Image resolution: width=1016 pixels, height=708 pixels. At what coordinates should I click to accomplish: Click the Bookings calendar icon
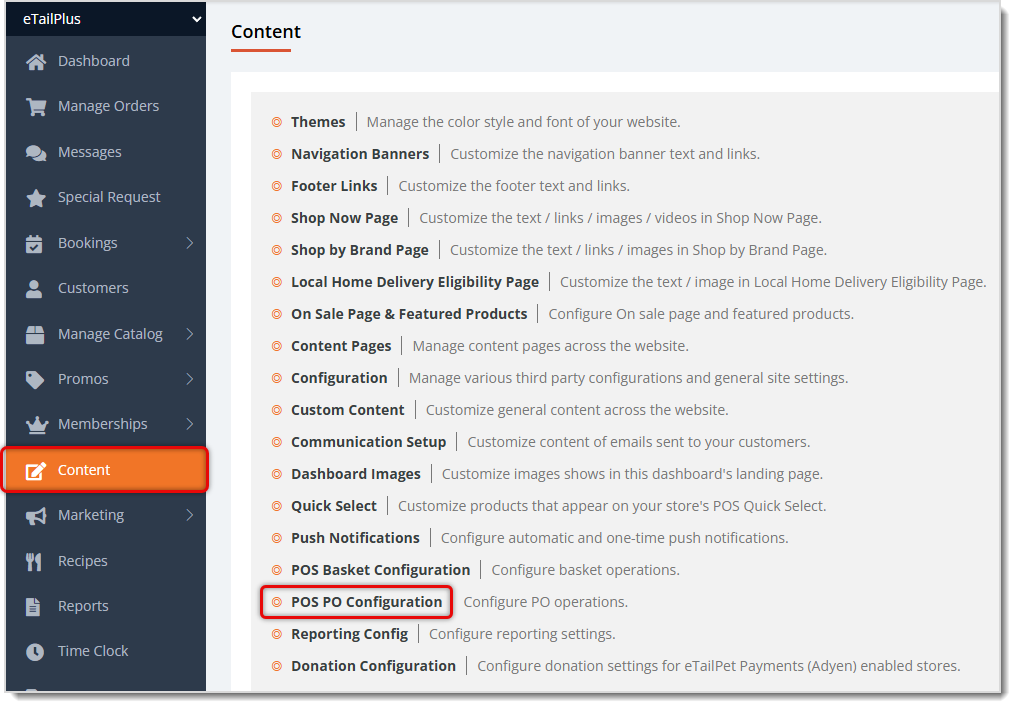pyautogui.click(x=34, y=244)
